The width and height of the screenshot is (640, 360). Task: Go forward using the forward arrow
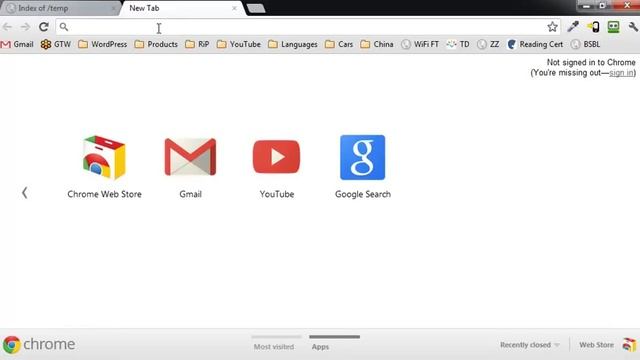25,27
